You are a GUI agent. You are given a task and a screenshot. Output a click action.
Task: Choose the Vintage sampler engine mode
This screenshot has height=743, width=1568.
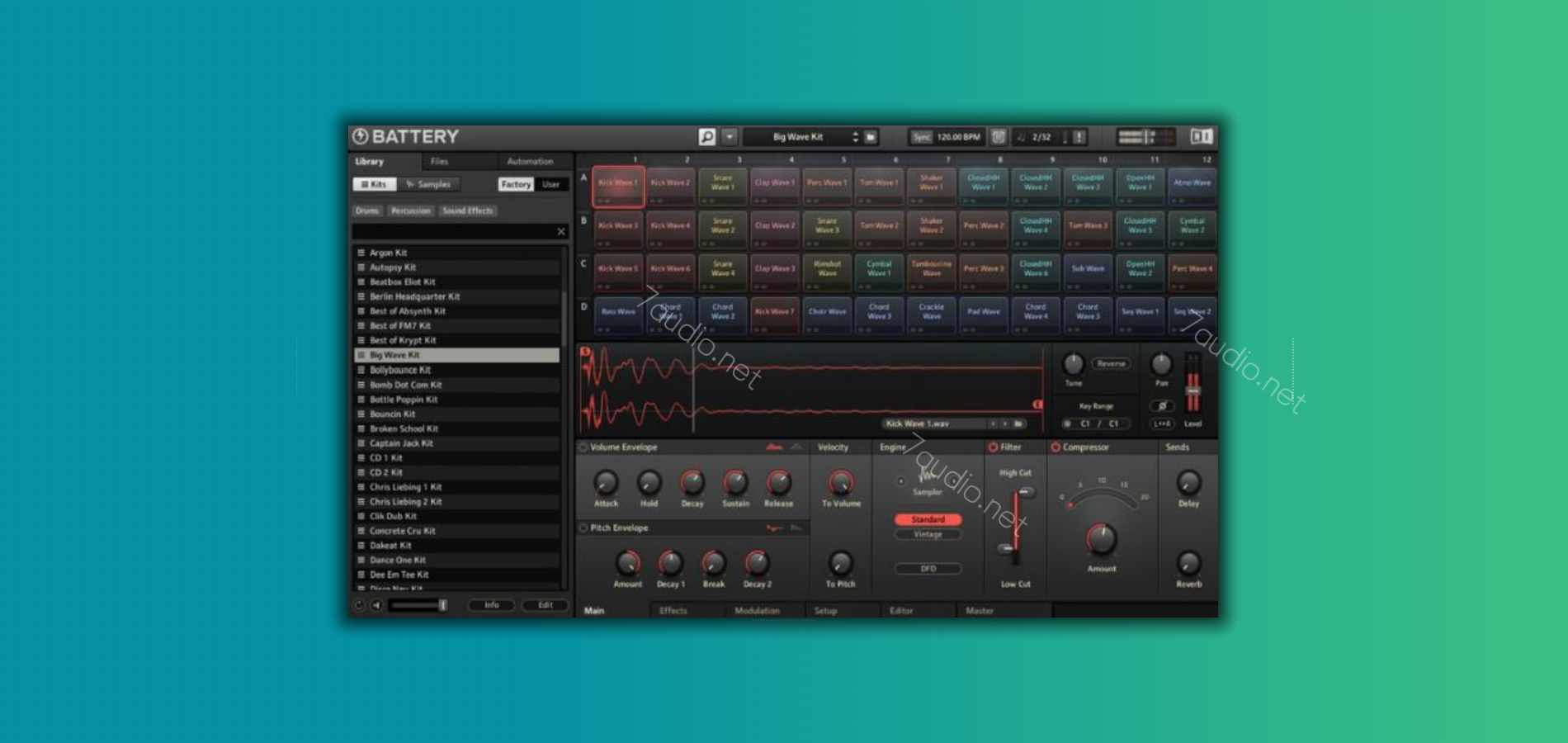coord(928,534)
